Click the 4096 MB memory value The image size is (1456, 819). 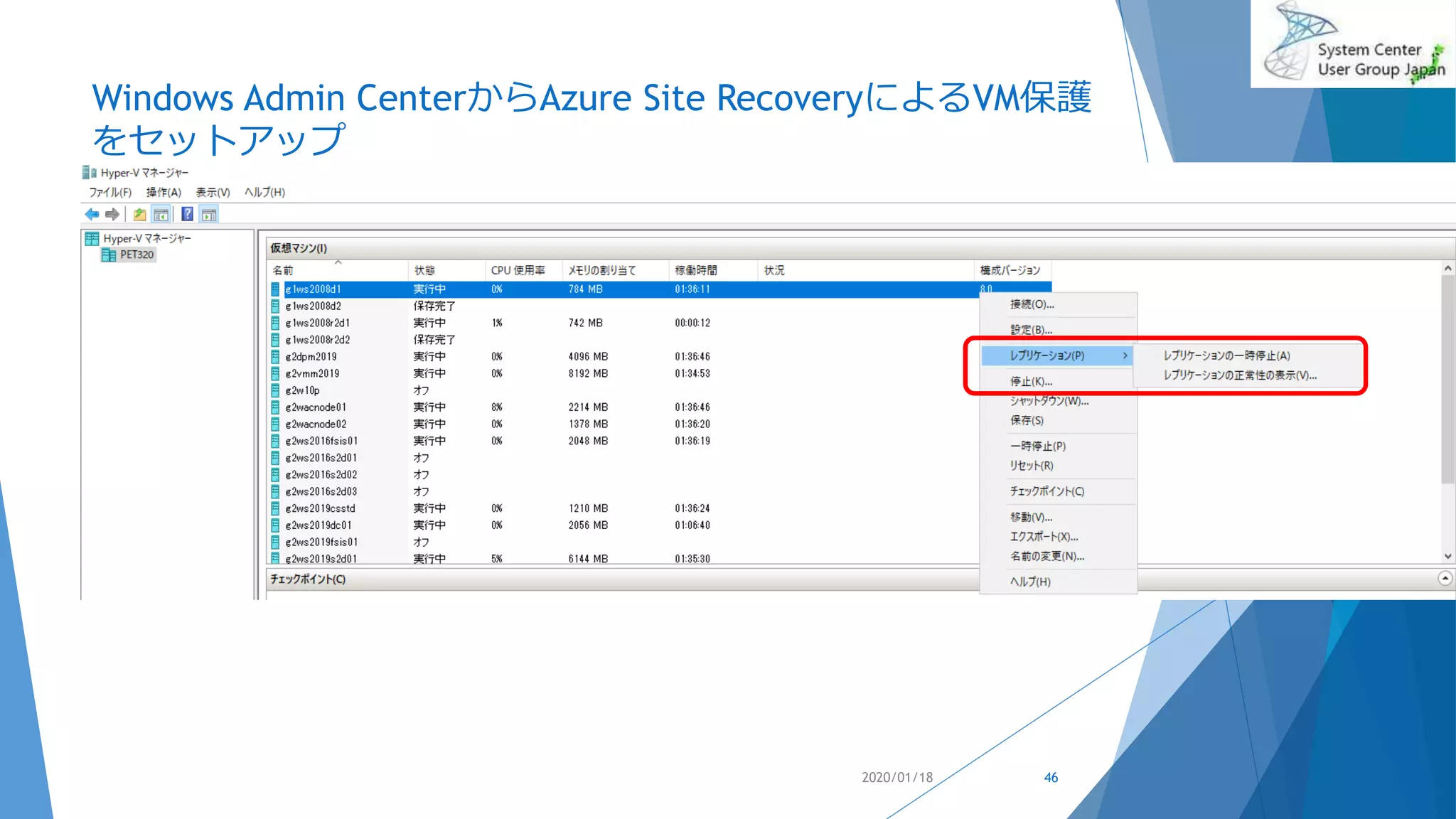point(588,357)
